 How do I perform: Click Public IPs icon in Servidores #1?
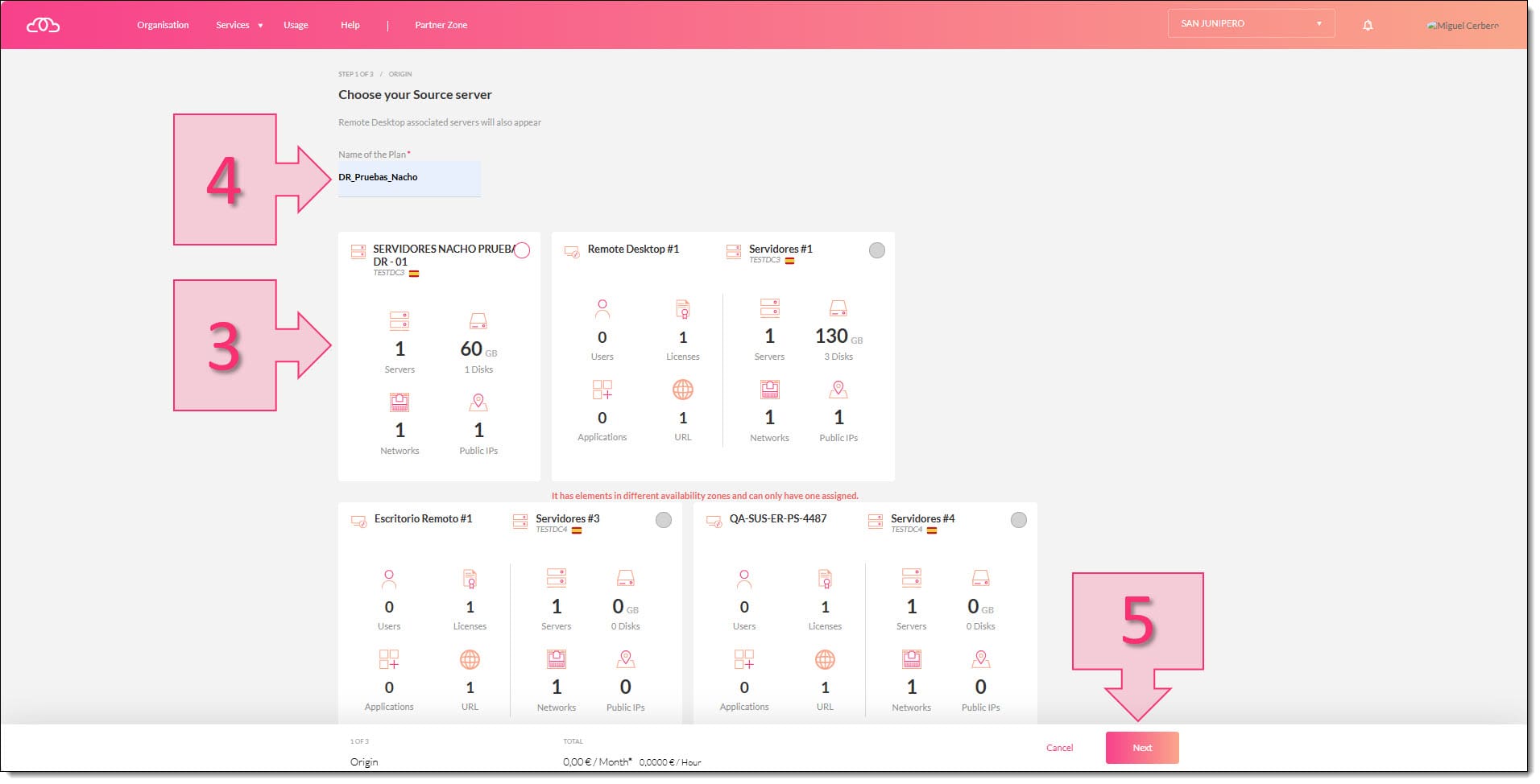[838, 390]
